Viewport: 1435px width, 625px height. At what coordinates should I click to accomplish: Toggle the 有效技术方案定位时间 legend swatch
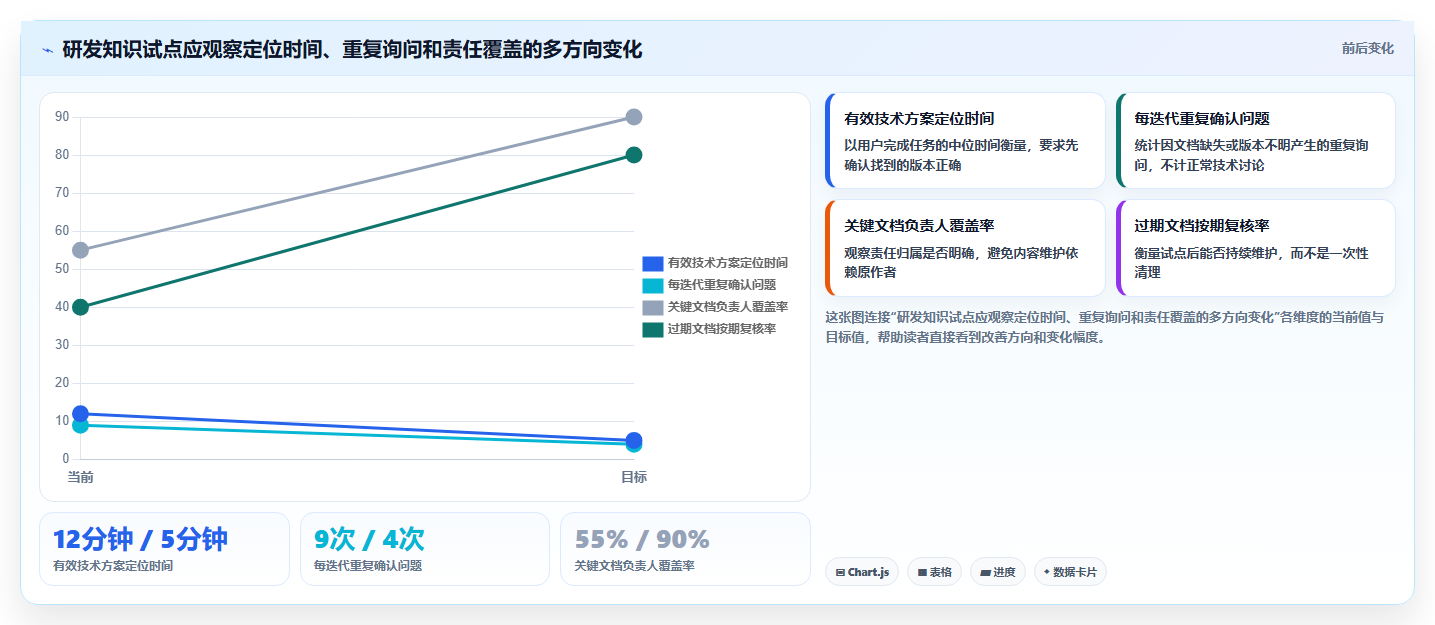652,263
